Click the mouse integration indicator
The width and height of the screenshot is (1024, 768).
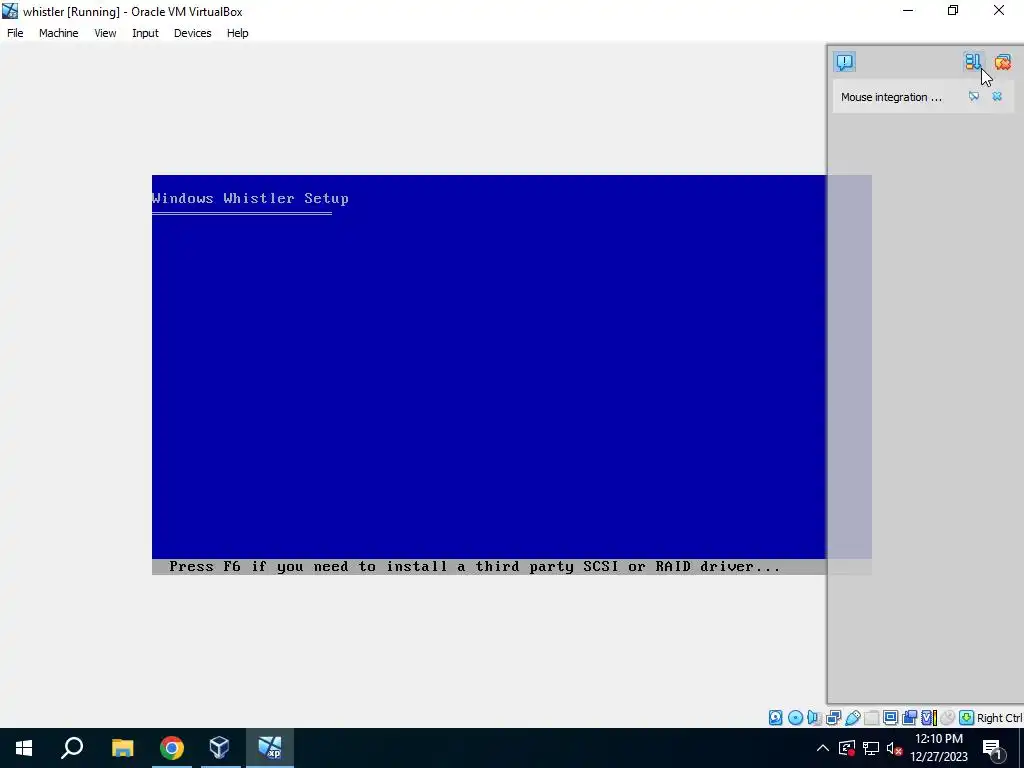coord(948,718)
